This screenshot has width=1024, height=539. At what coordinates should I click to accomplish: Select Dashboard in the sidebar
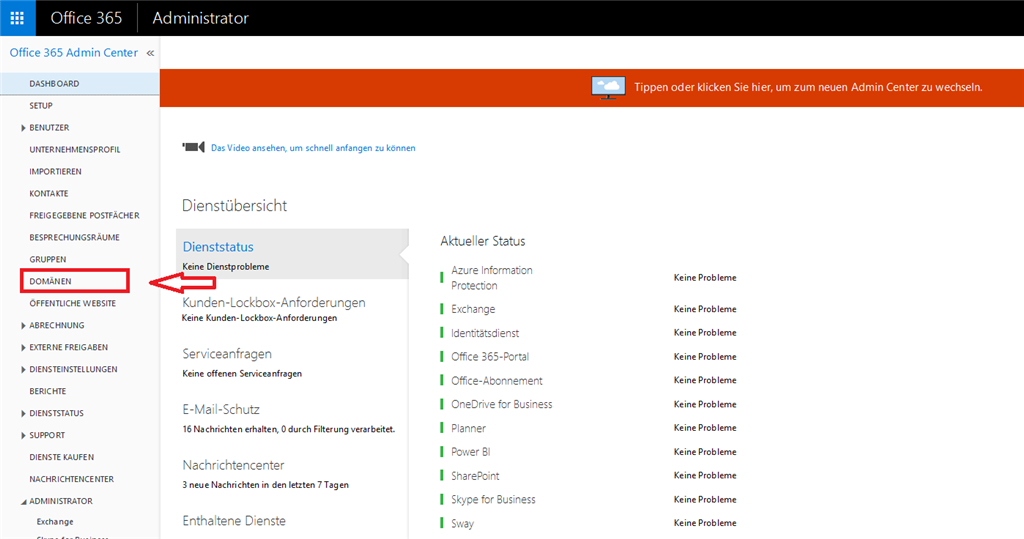[80, 84]
